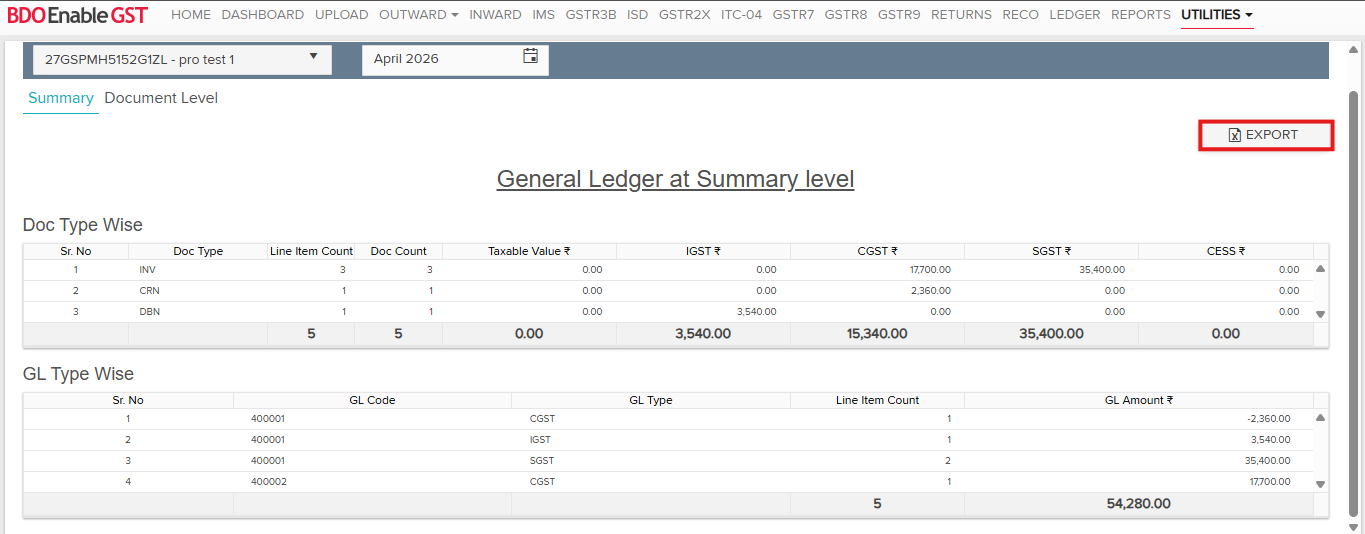
Task: Click the GL Amount ₹ column header
Action: 1138,400
